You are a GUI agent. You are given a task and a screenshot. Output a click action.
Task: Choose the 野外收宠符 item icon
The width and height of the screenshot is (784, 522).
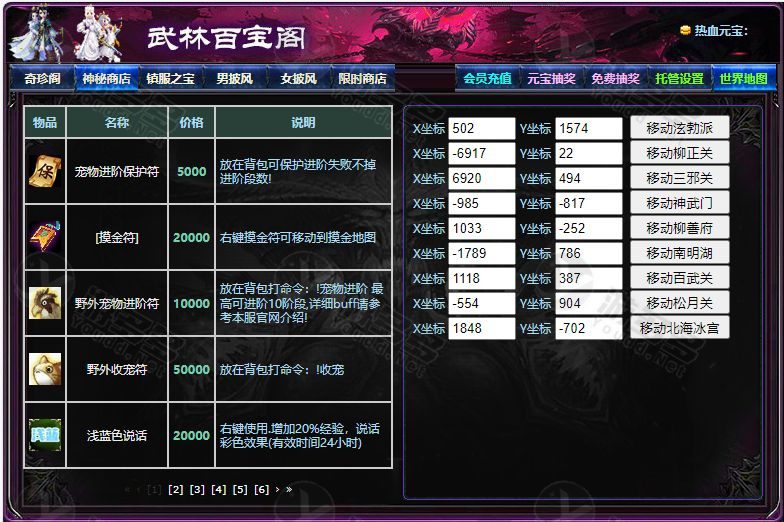pos(44,369)
